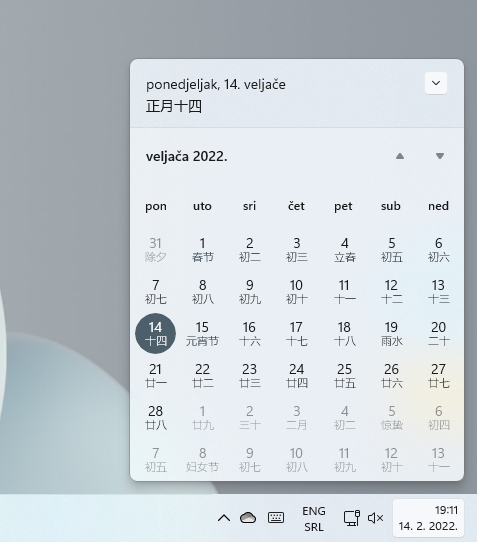Image resolution: width=477 pixels, height=542 pixels.
Task: Click the muted volume speaker icon
Action: pyautogui.click(x=375, y=518)
